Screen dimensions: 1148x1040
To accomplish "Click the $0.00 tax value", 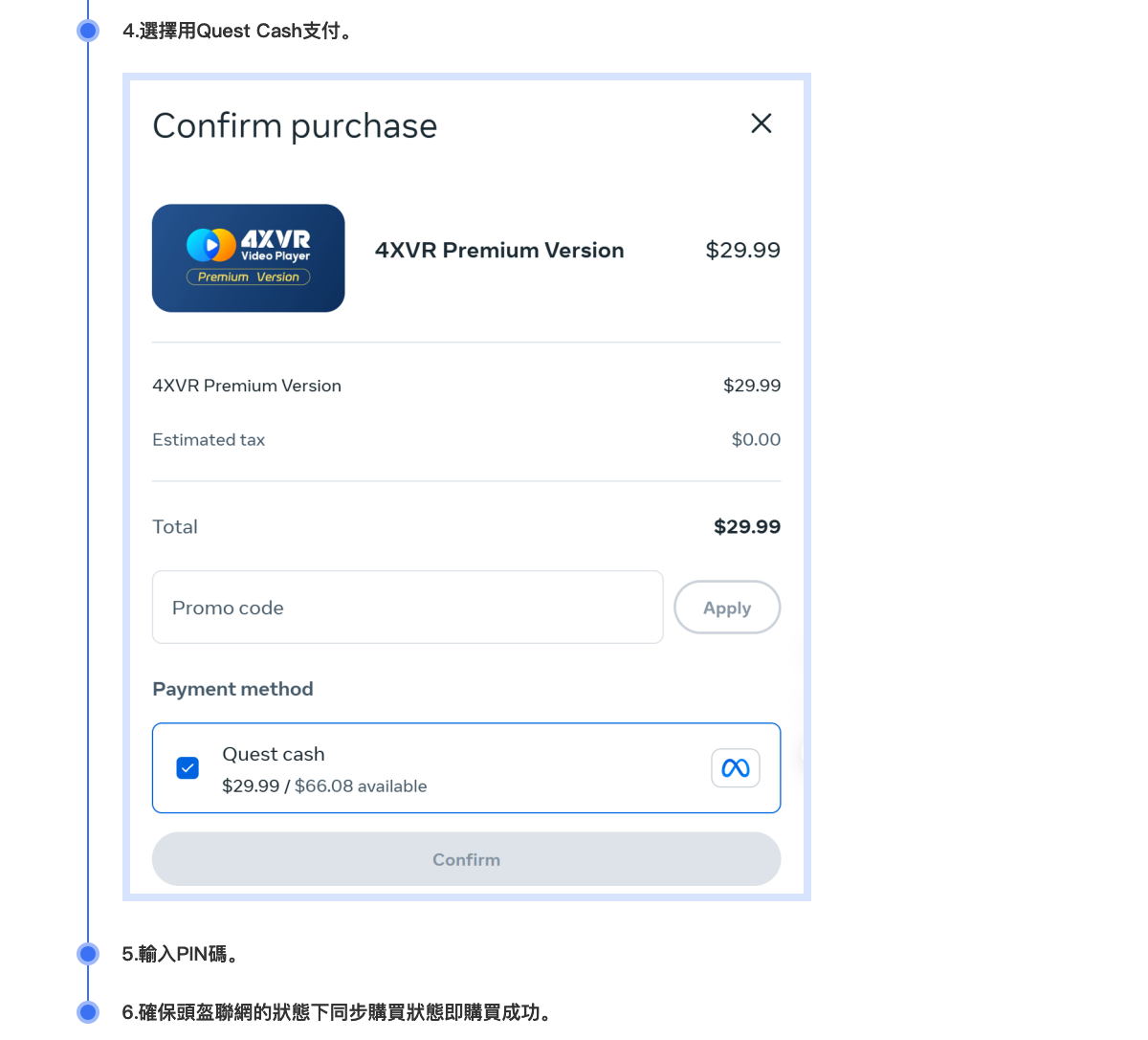I will 756,440.
